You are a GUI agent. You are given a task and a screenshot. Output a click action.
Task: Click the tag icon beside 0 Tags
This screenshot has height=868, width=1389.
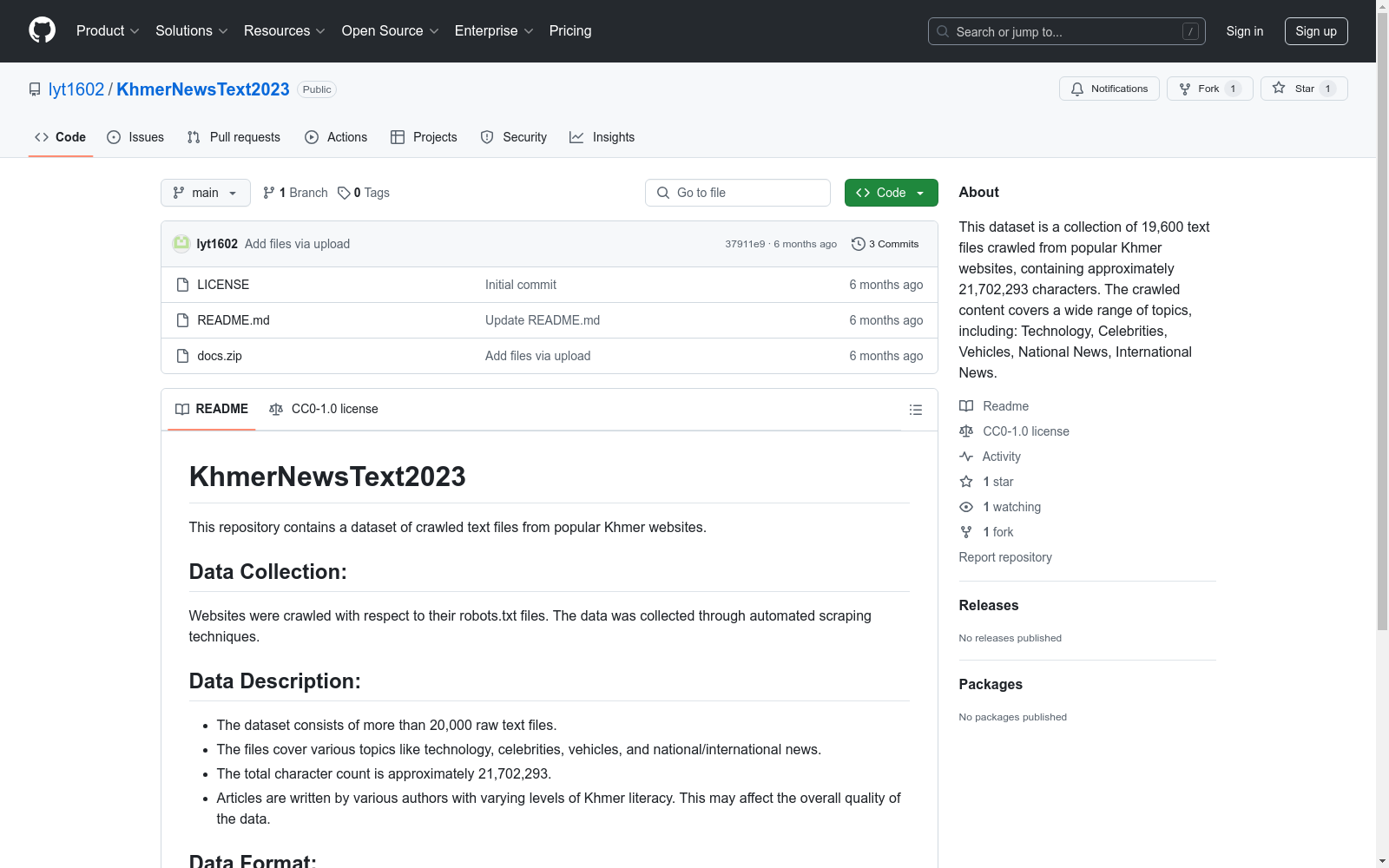pos(344,193)
